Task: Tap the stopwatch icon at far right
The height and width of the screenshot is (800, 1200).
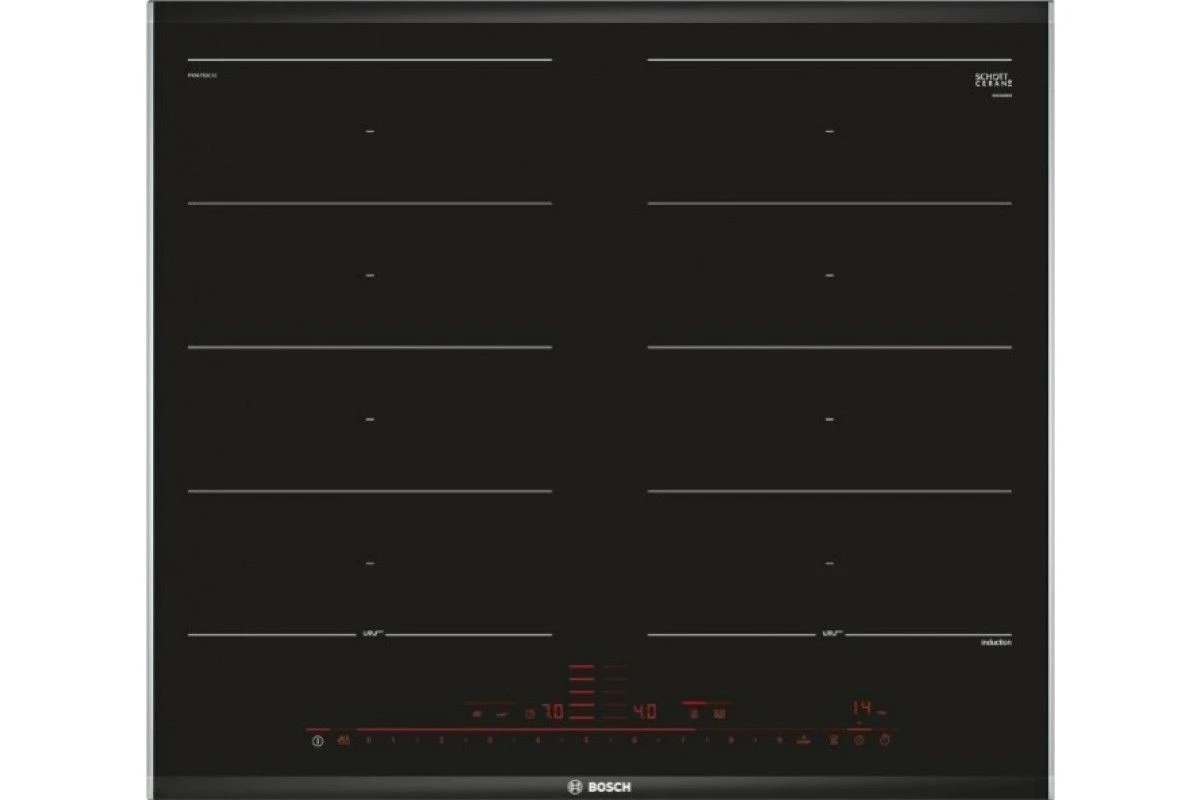Action: point(884,741)
